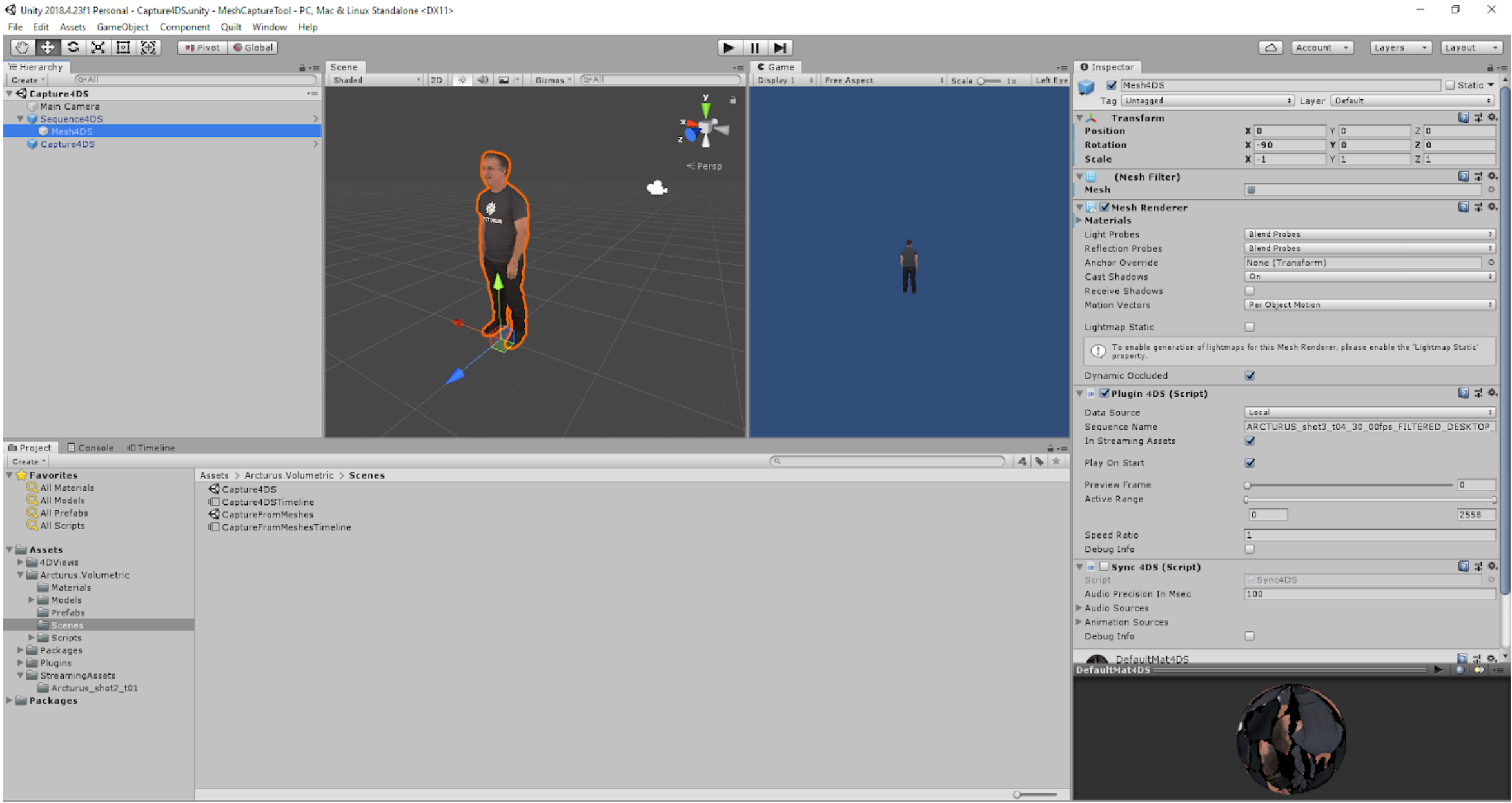Switch to the Console tab
This screenshot has height=803, width=1512.
pos(91,448)
